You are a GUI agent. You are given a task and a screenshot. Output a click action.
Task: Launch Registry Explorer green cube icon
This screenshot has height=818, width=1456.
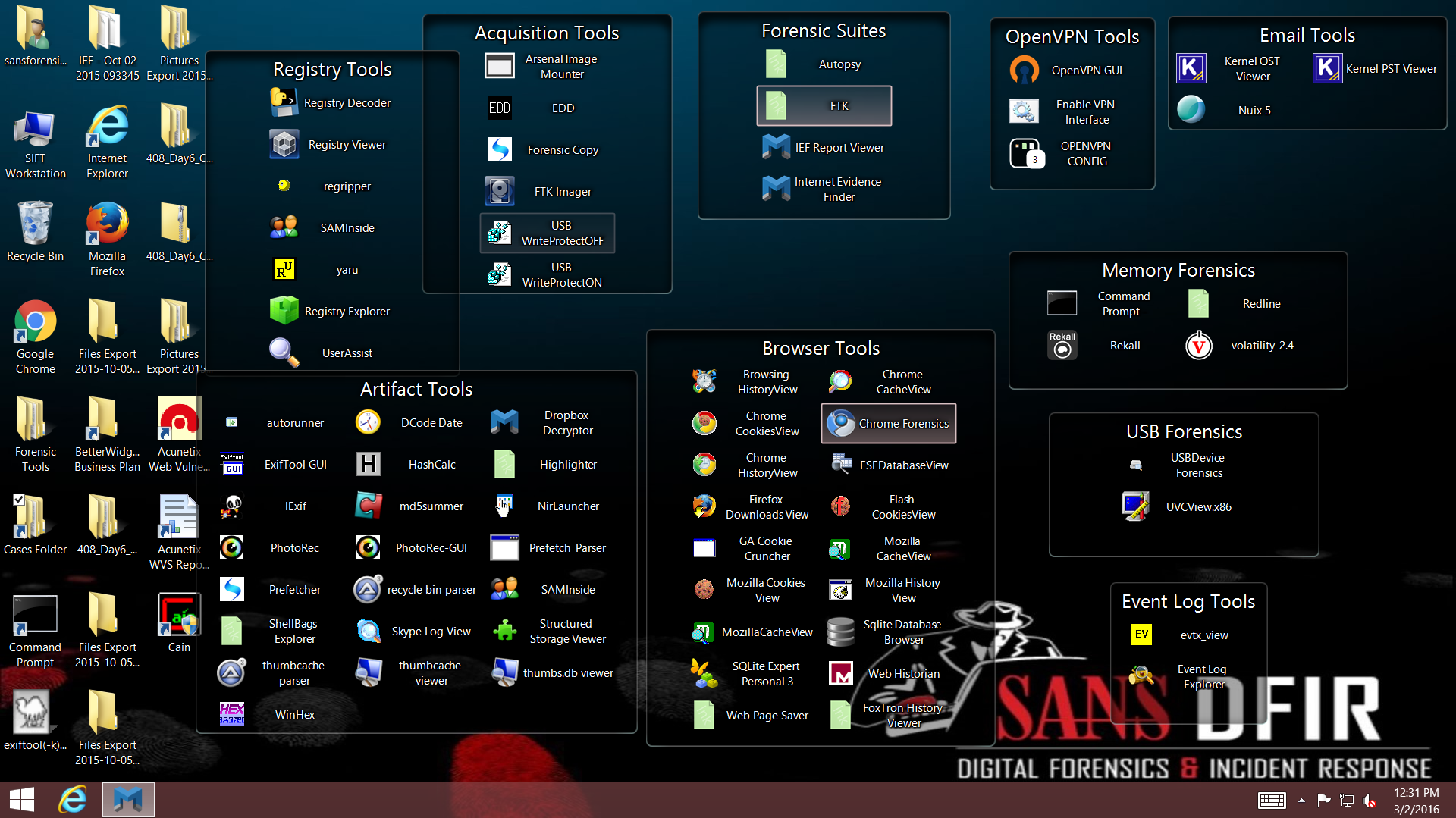(284, 311)
